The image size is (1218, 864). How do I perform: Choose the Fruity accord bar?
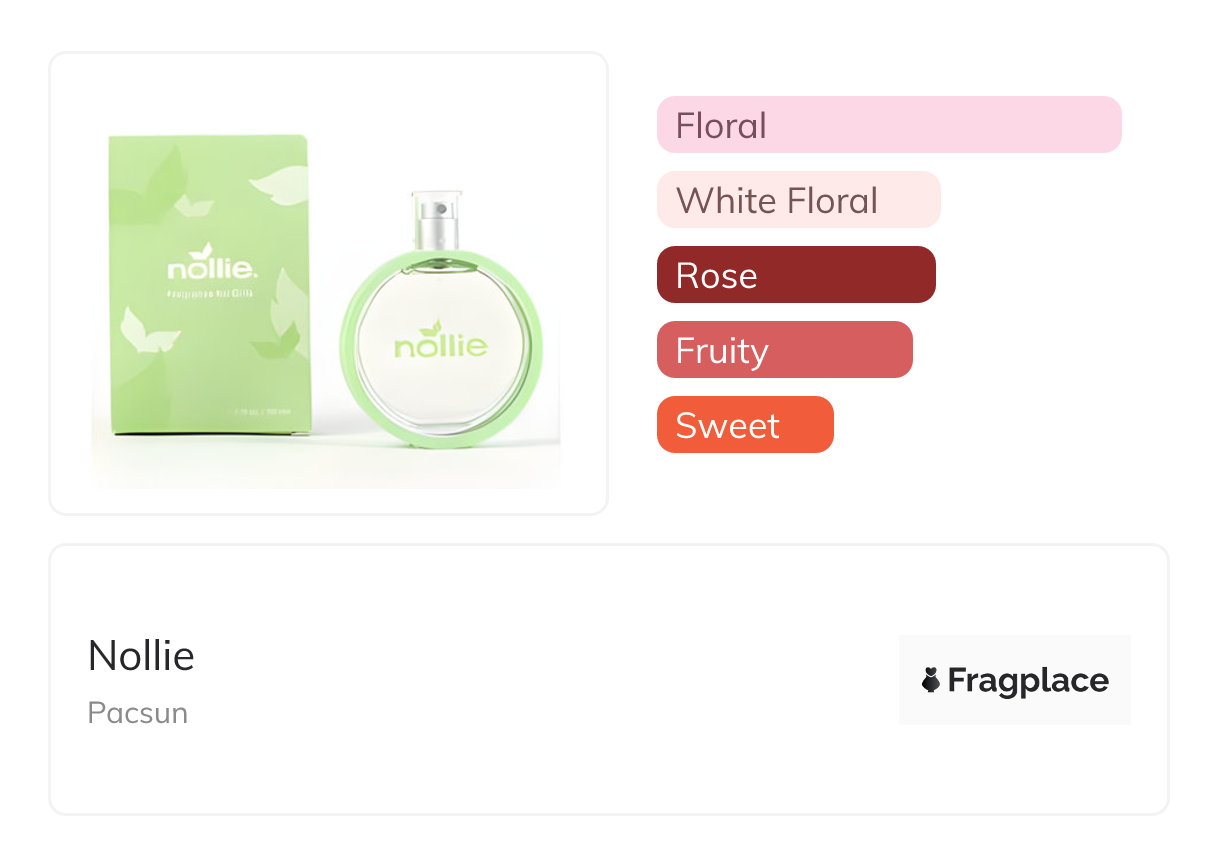(784, 350)
